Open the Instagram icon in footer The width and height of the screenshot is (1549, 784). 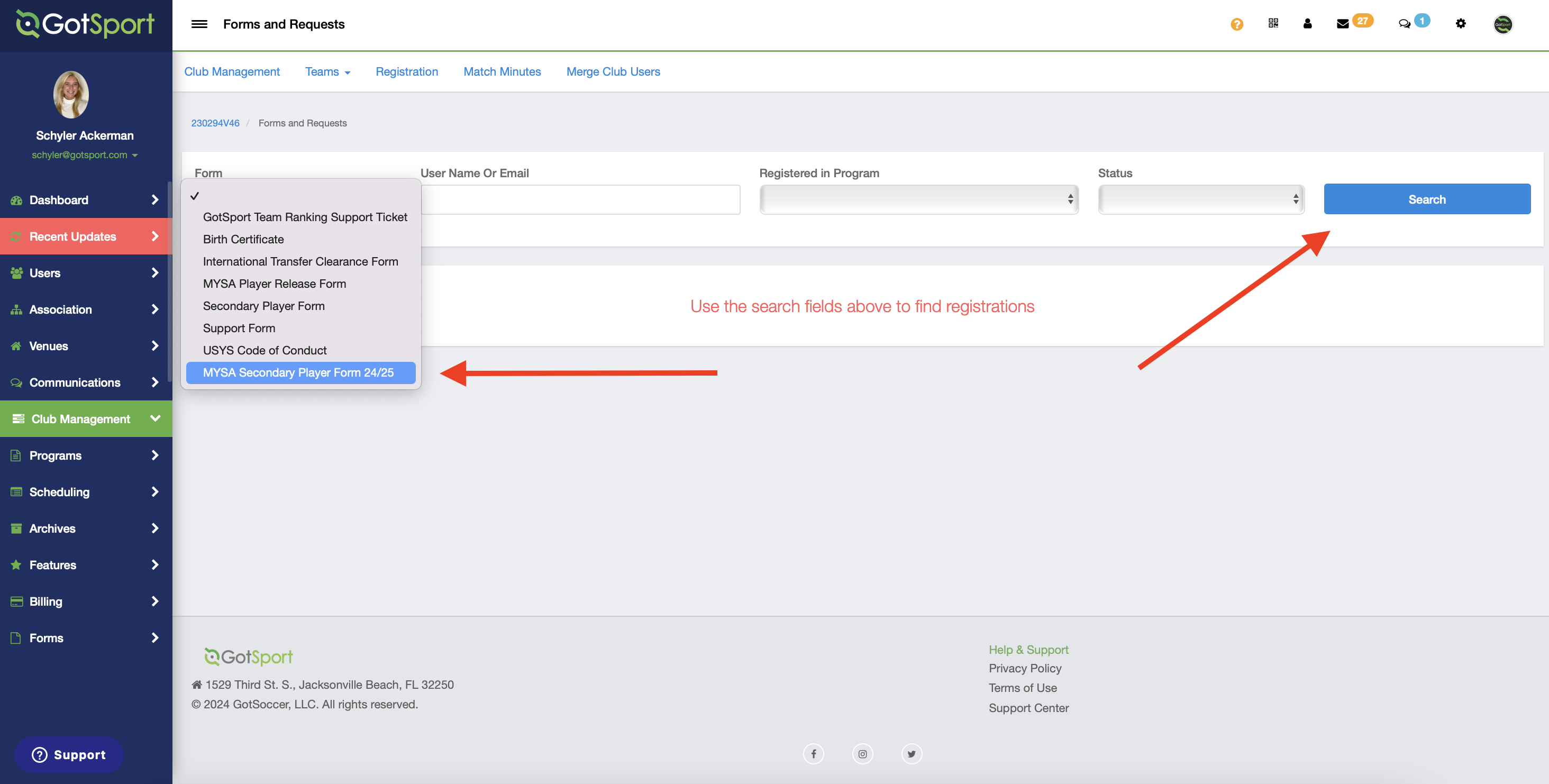point(862,754)
